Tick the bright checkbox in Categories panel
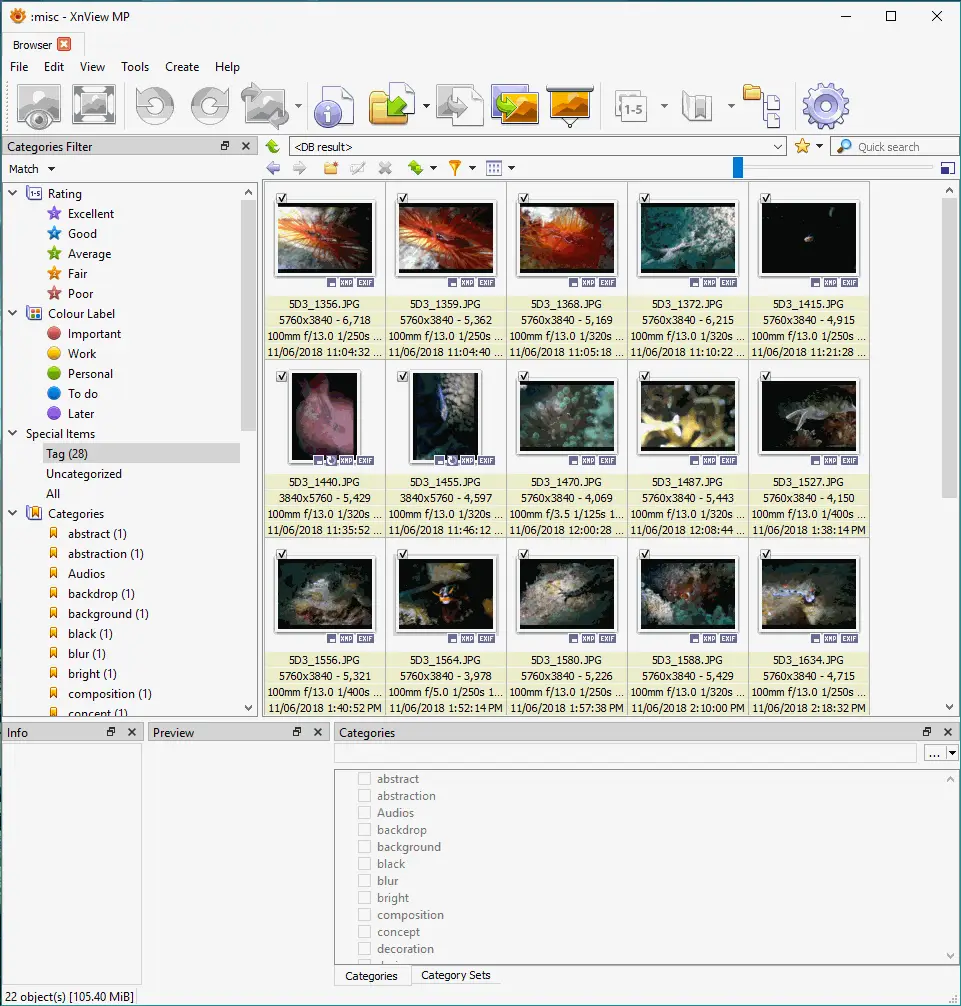961x1006 pixels. (365, 898)
